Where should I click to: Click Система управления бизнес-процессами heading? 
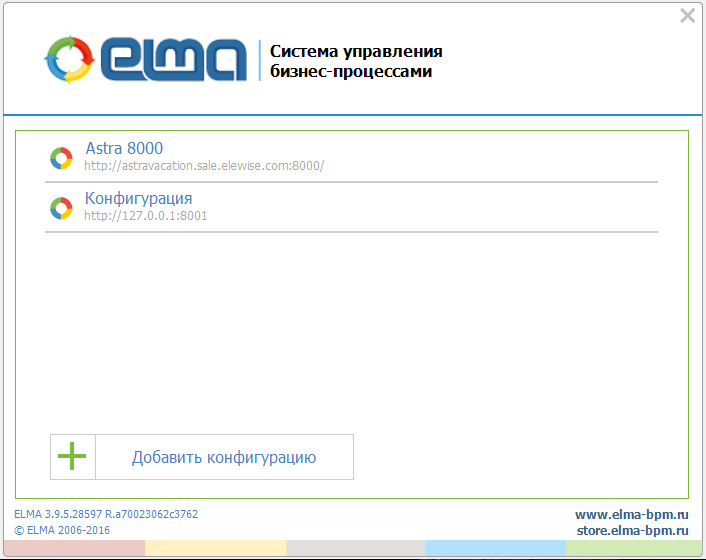[x=356, y=61]
